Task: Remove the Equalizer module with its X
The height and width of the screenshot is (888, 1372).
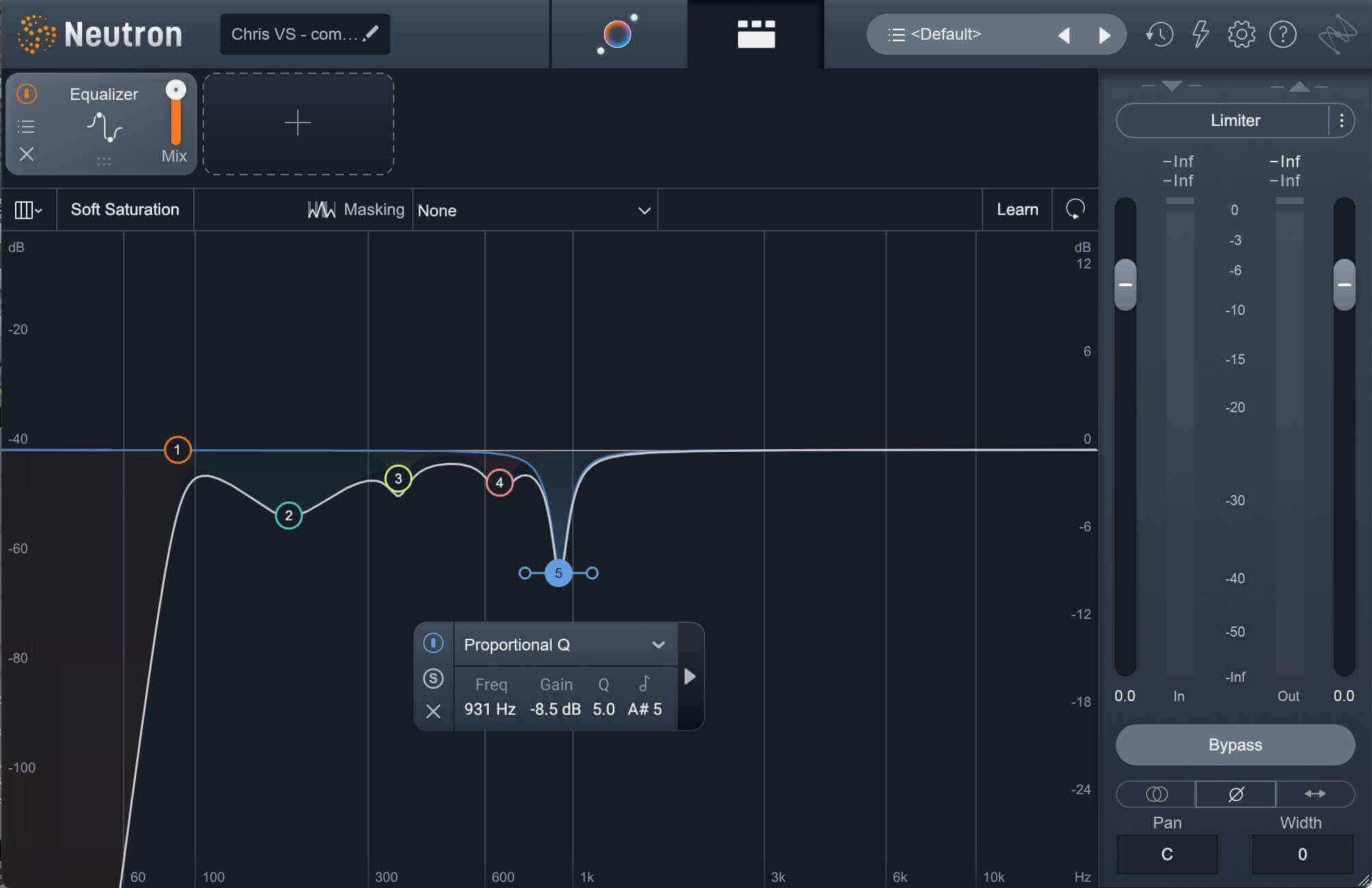Action: coord(27,154)
